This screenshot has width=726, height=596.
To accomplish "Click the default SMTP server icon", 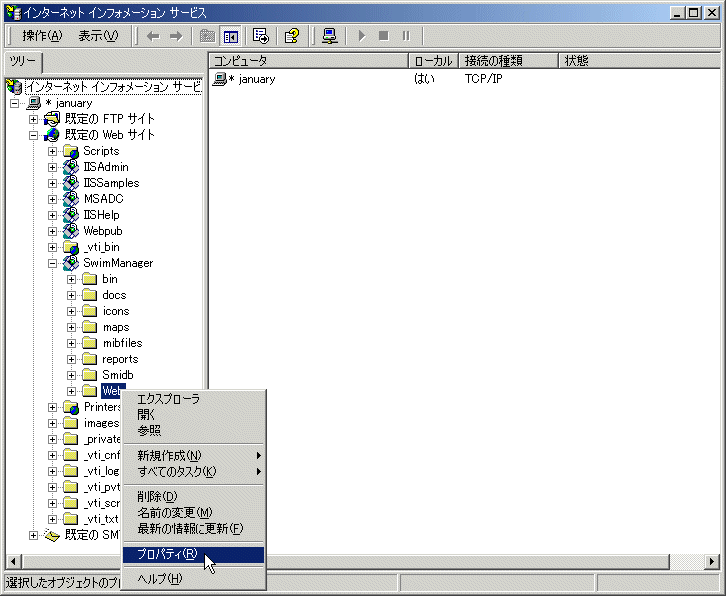I will 52,535.
